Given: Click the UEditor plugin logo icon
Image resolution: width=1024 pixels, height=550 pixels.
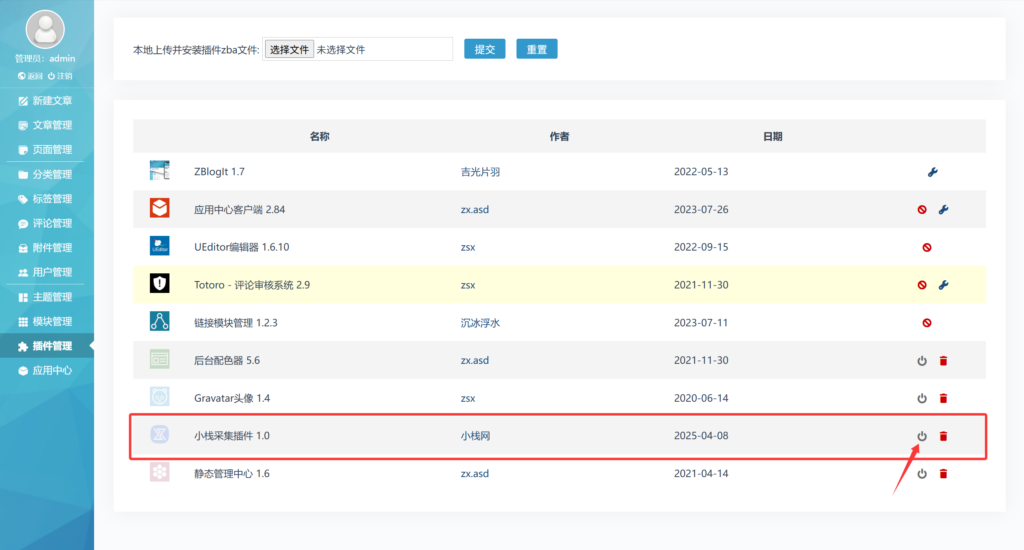Looking at the screenshot, I should (x=159, y=246).
